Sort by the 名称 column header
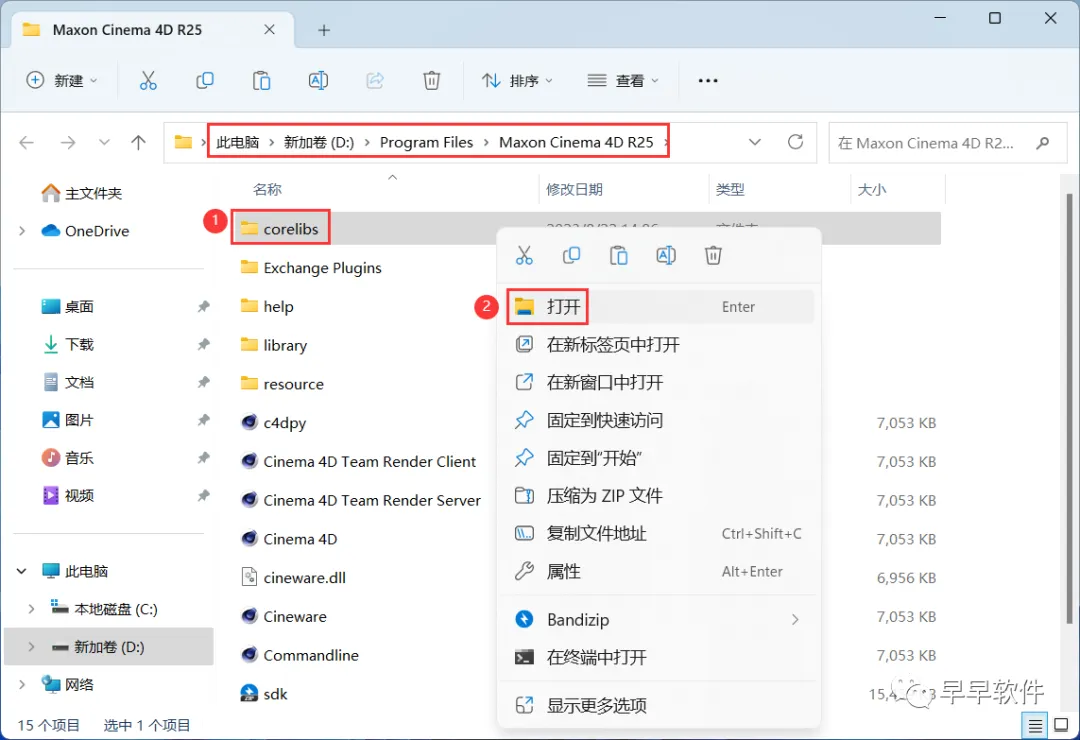This screenshot has width=1080, height=740. pos(267,189)
